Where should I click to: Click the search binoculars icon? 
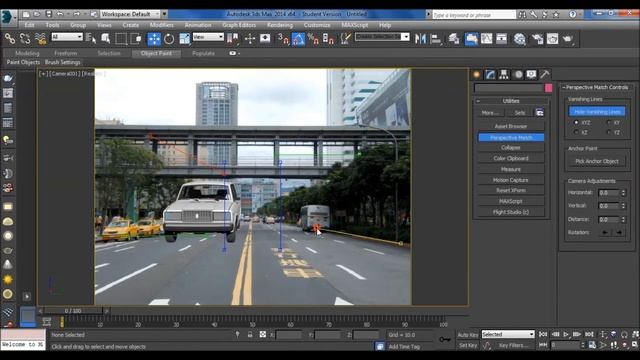(x=522, y=14)
